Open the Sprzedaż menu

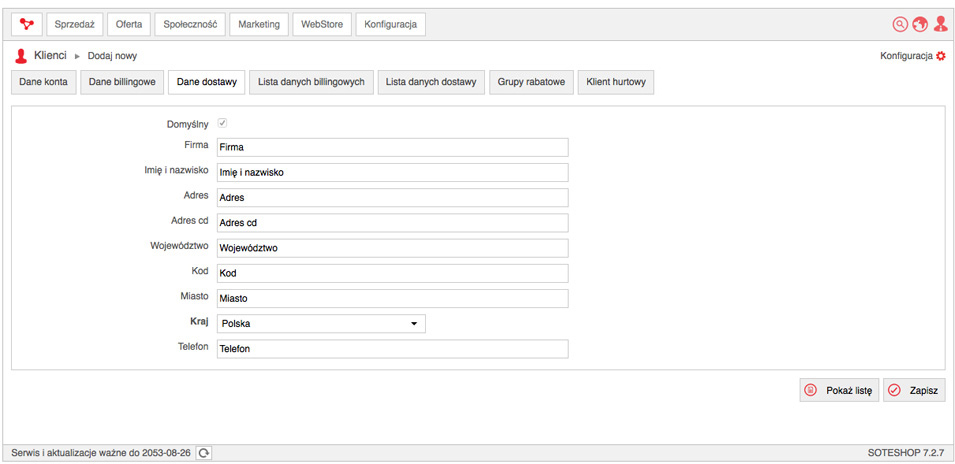pos(75,24)
